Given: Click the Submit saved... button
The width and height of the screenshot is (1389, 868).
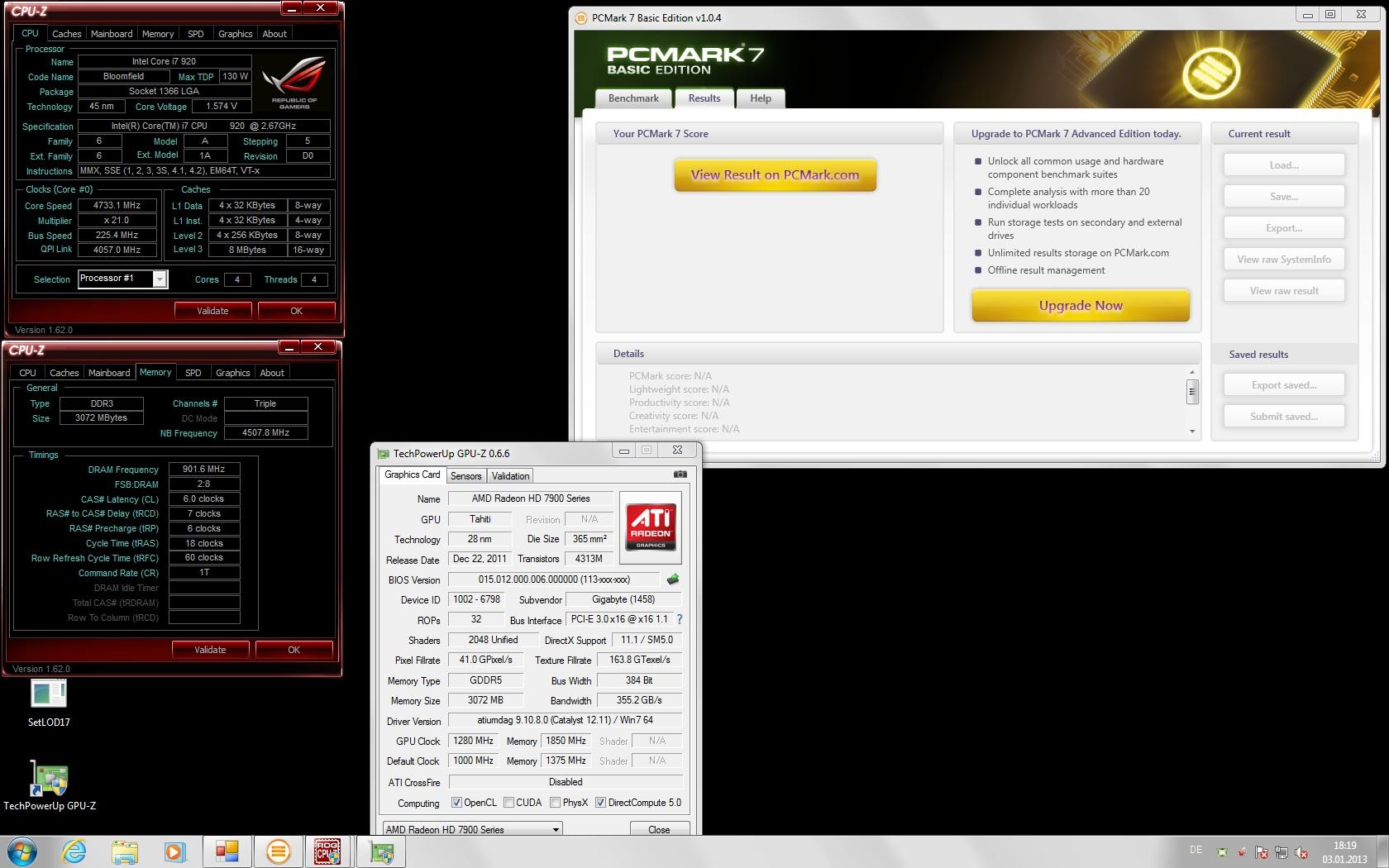Looking at the screenshot, I should coord(1284,417).
